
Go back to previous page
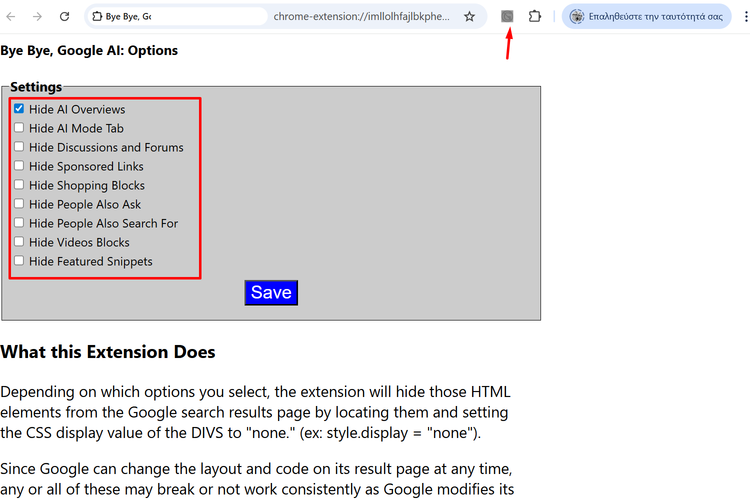point(11,17)
